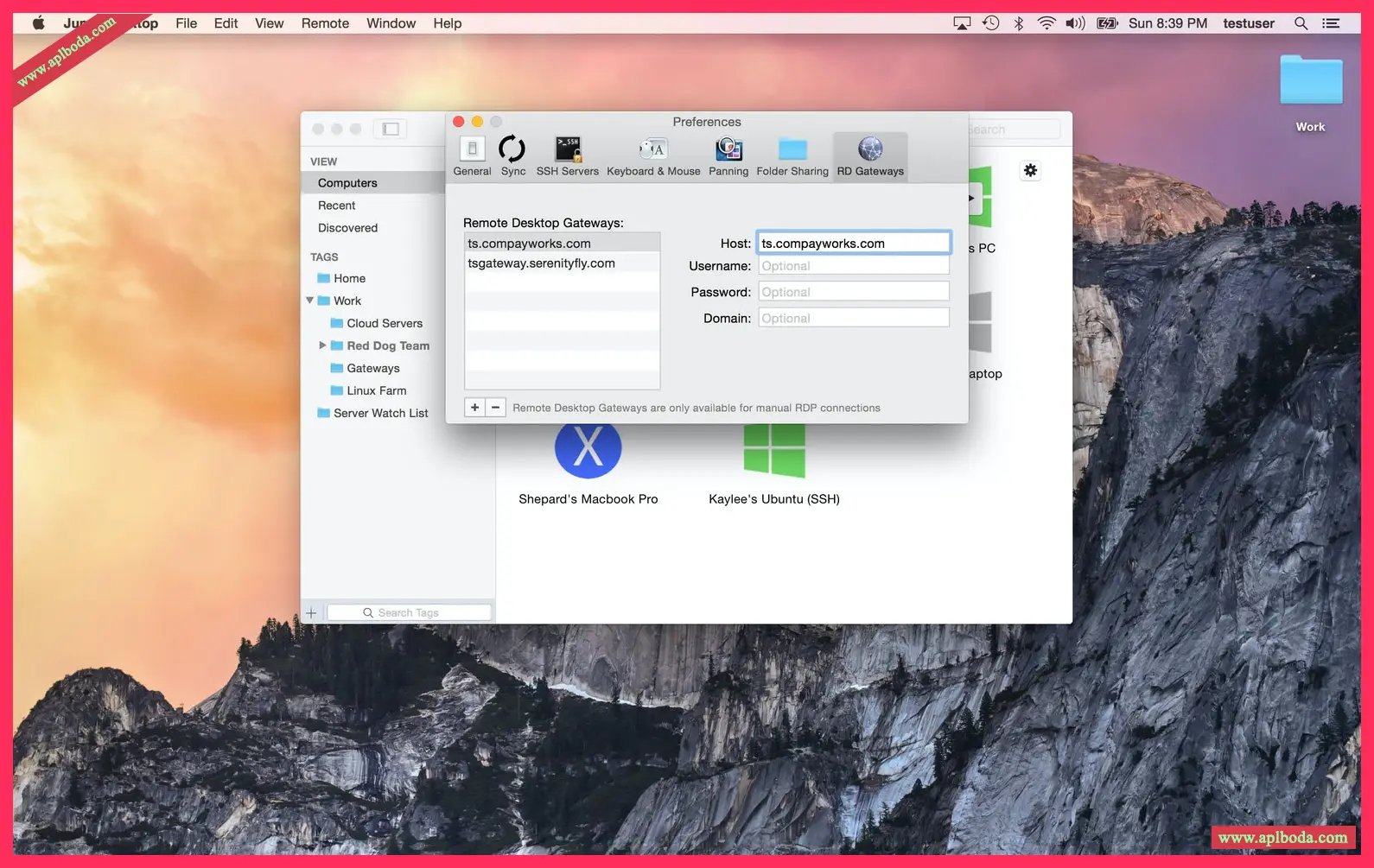Expand the Red Dog Team folder
The height and width of the screenshot is (868, 1374).
click(322, 345)
